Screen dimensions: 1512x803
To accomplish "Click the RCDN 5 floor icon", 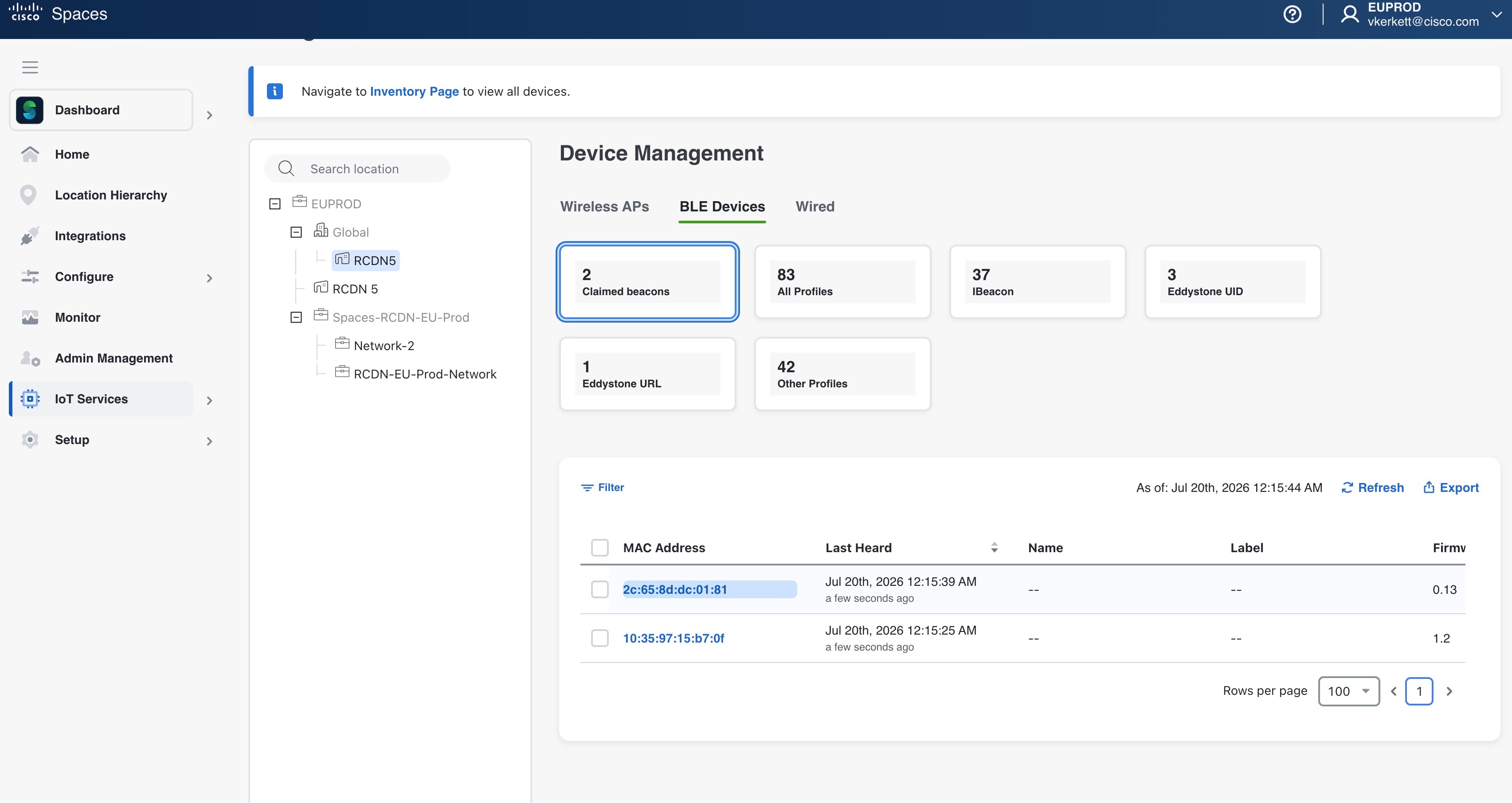I will click(321, 287).
